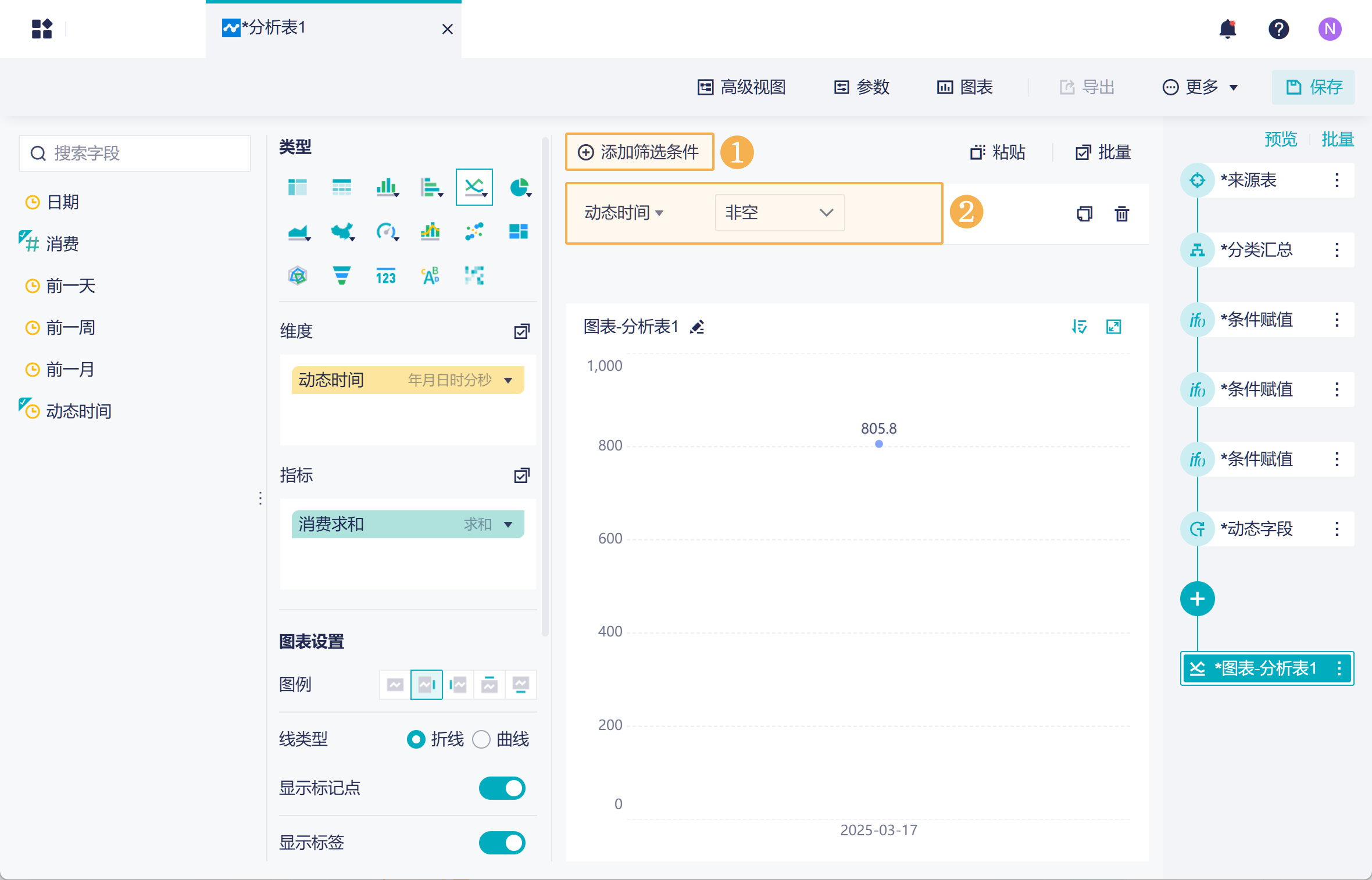Click the 添加筛选条件 button
The image size is (1372, 880).
[x=639, y=152]
